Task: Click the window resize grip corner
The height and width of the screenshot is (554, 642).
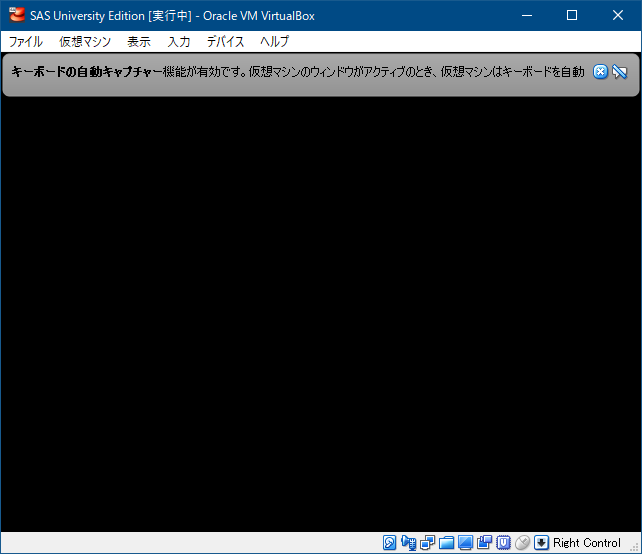Action: 635,547
